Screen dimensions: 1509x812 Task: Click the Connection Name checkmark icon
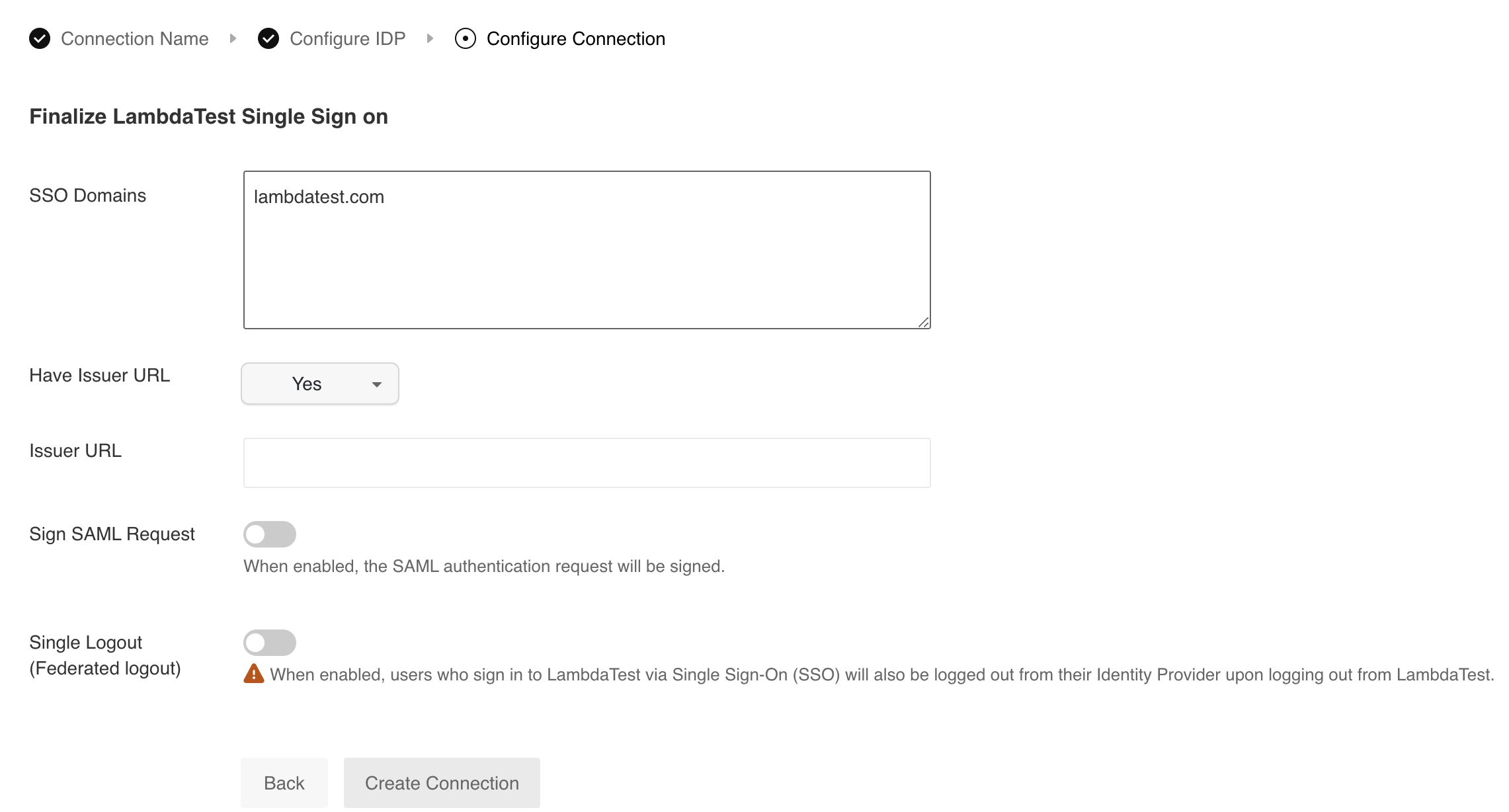[x=40, y=39]
